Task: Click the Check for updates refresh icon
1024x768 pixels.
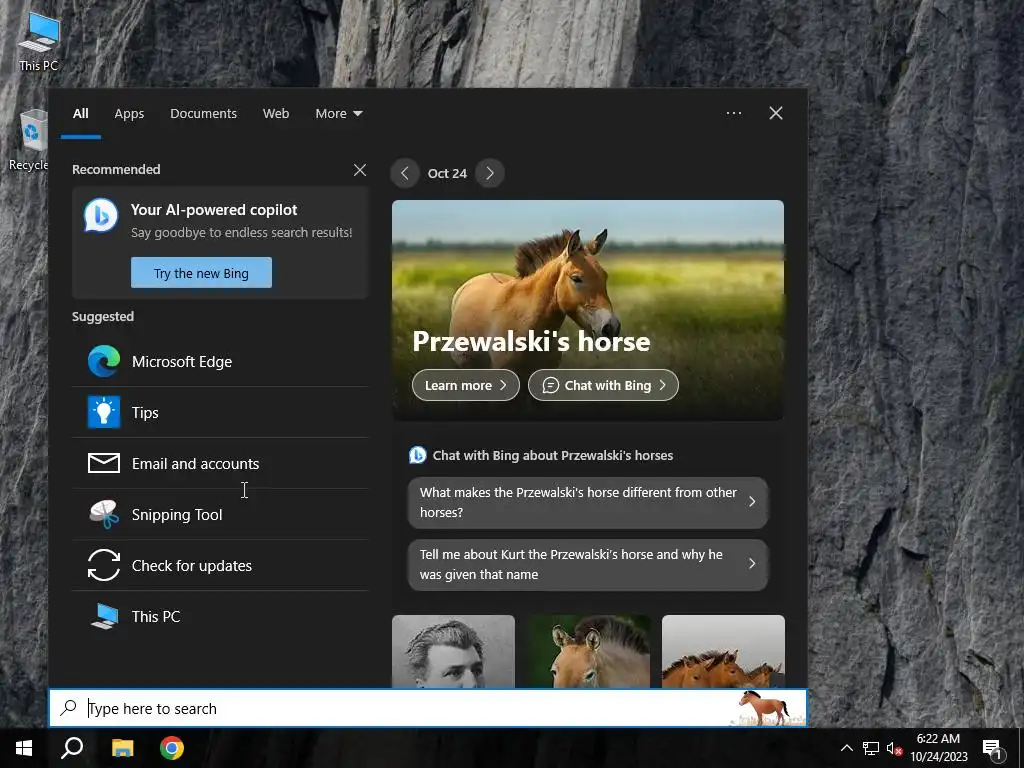Action: click(x=104, y=566)
